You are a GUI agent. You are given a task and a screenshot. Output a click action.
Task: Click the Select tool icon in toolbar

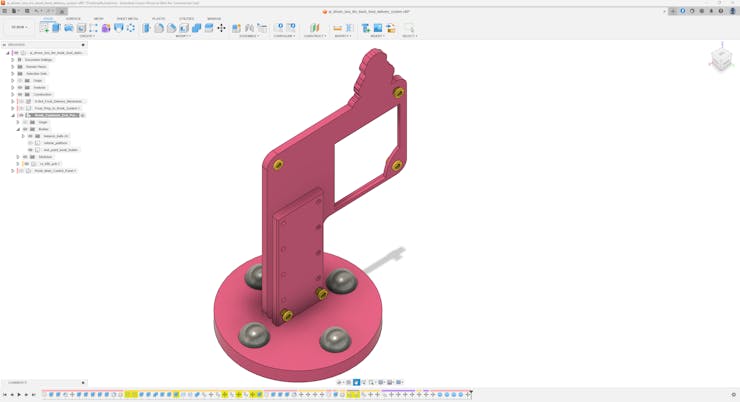click(408, 28)
